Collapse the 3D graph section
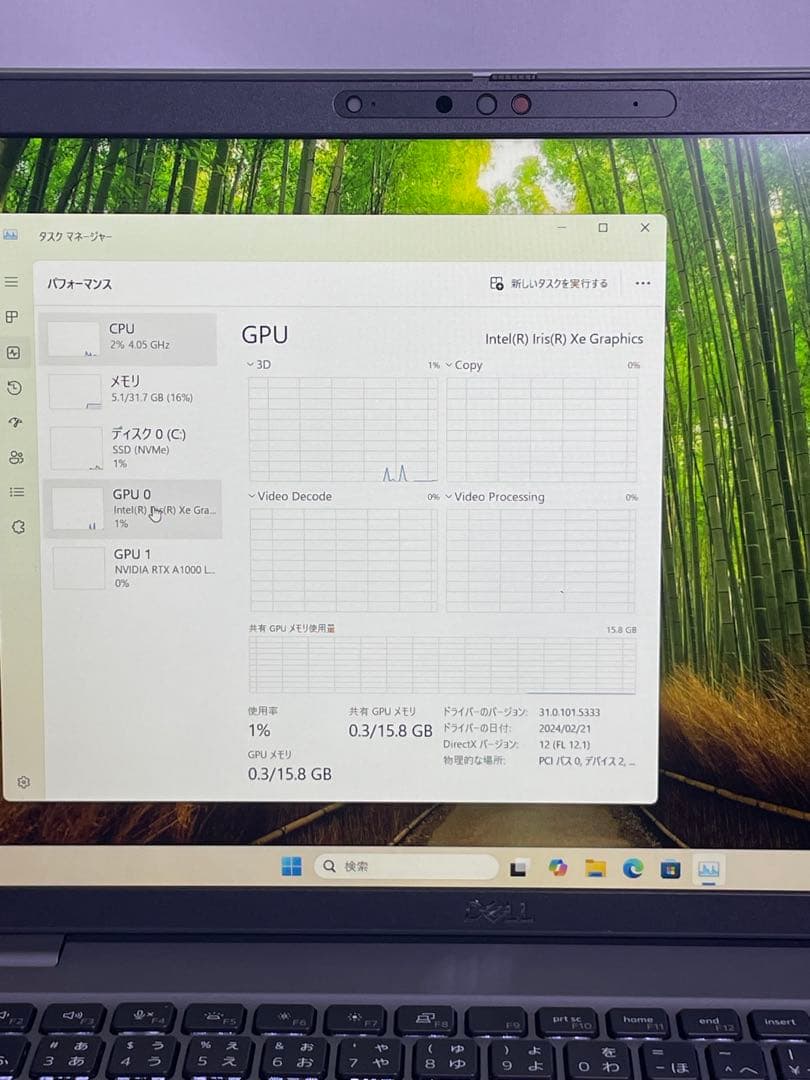 tap(250, 365)
